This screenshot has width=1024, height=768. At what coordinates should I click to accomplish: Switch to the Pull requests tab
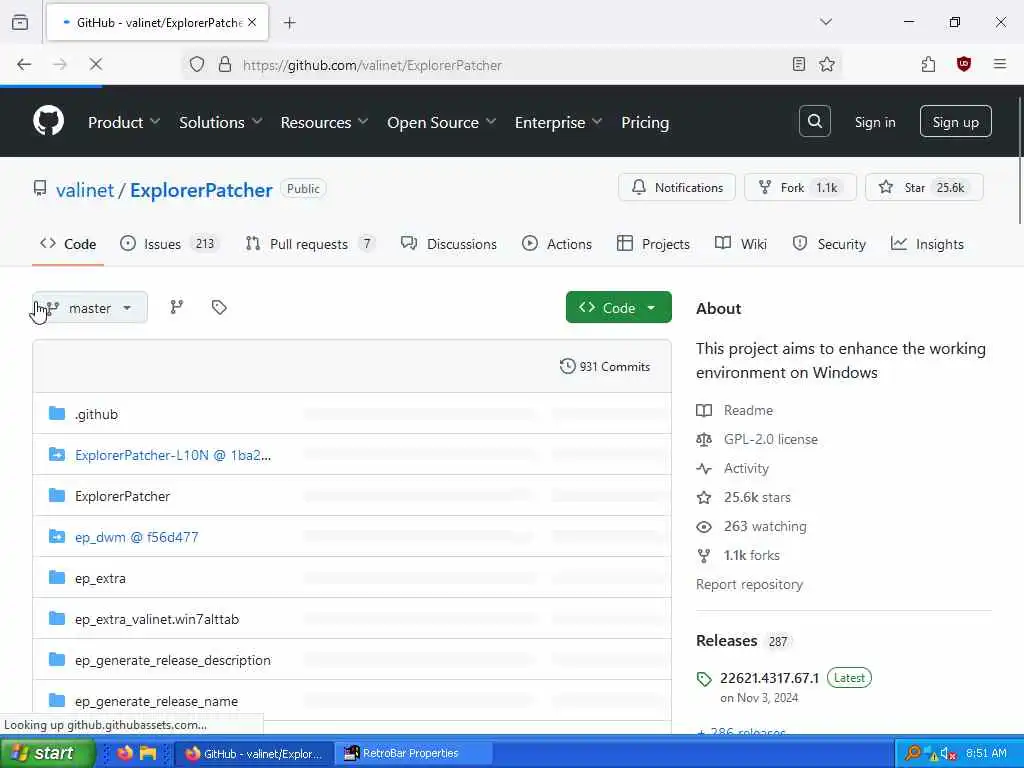tap(310, 244)
